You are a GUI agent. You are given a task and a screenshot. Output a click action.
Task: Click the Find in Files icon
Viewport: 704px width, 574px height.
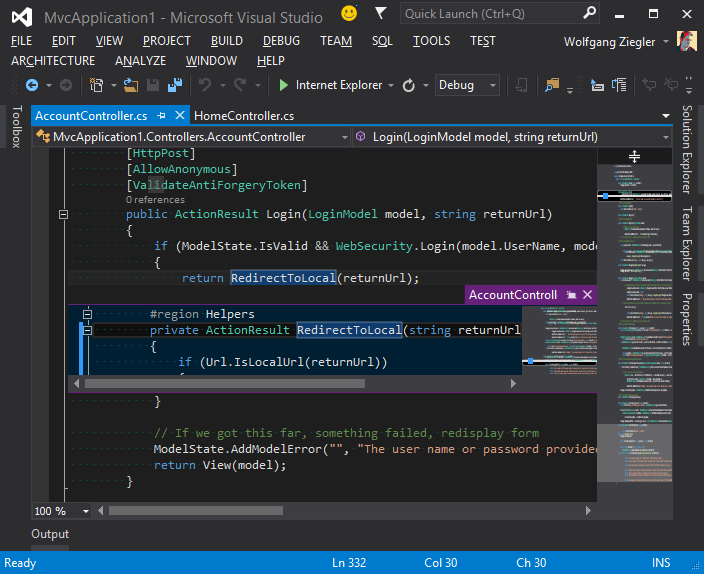tap(552, 85)
